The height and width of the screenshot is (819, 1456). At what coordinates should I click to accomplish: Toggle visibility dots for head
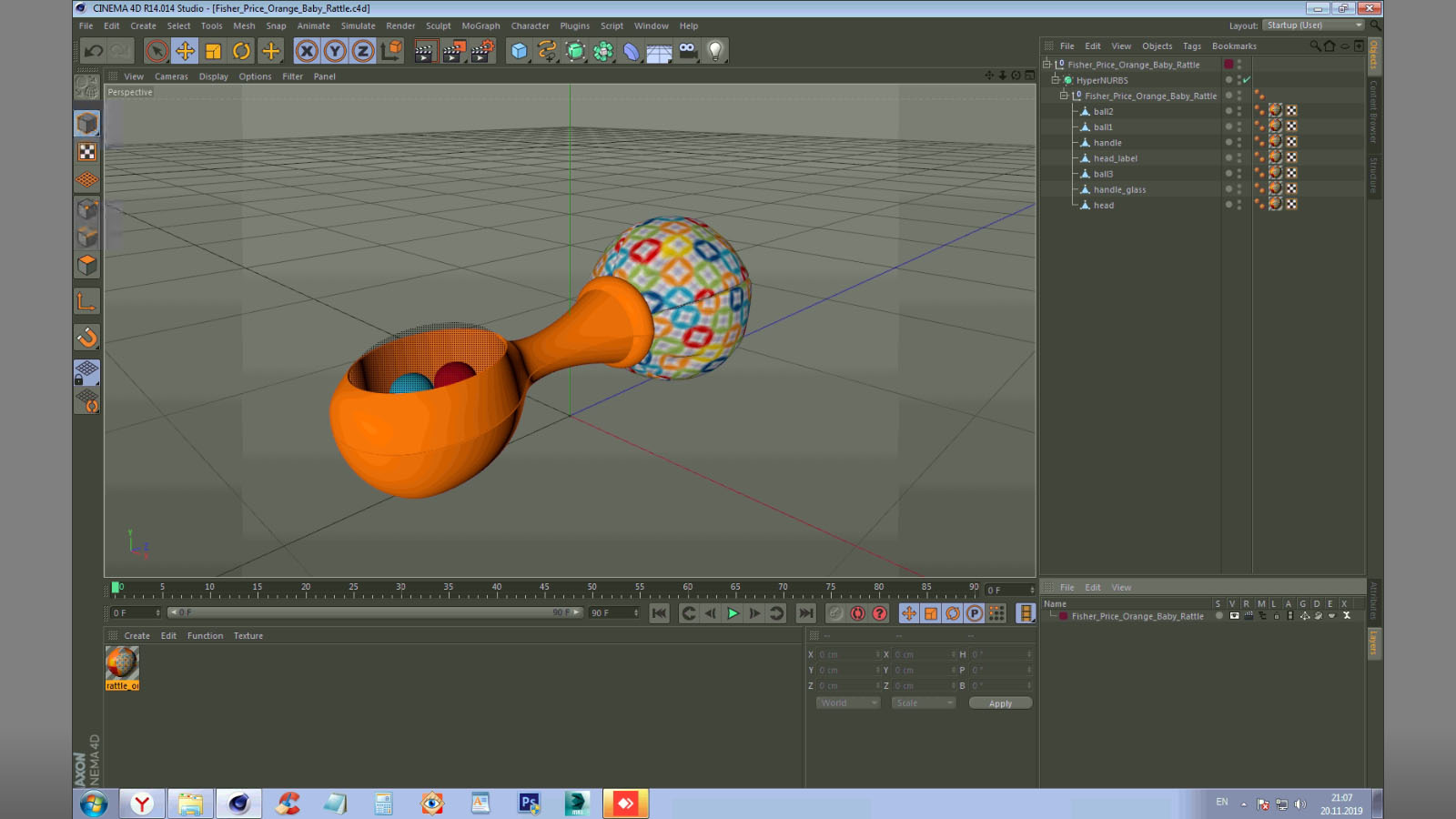tap(1239, 205)
